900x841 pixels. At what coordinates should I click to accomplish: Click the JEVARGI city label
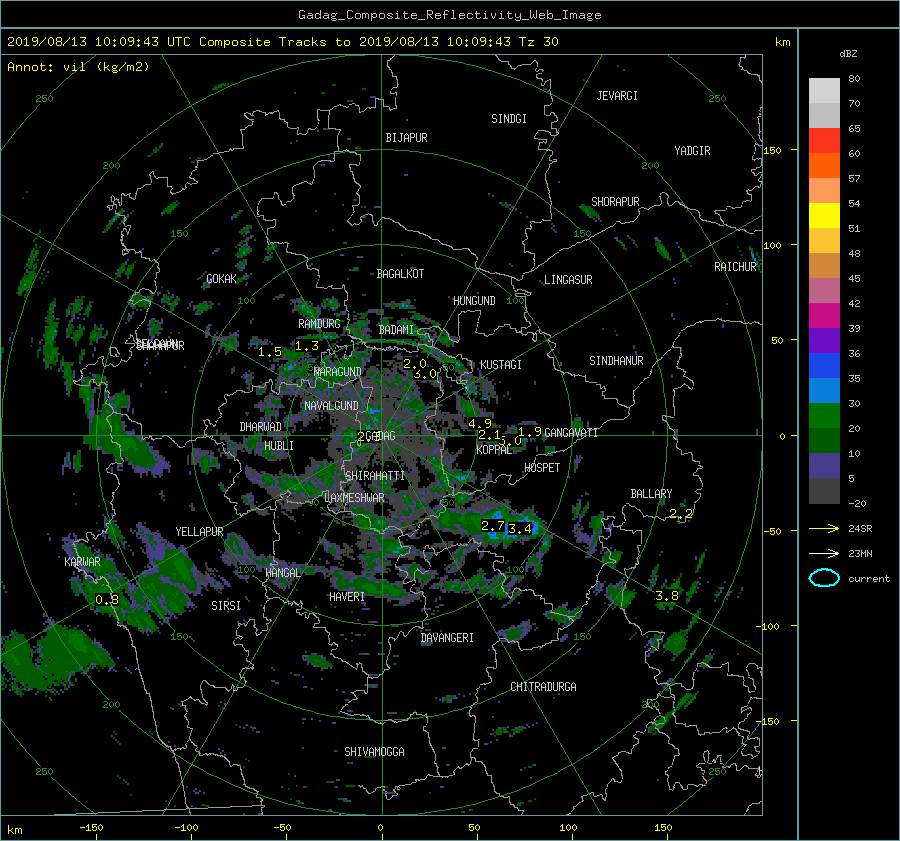[x=617, y=96]
